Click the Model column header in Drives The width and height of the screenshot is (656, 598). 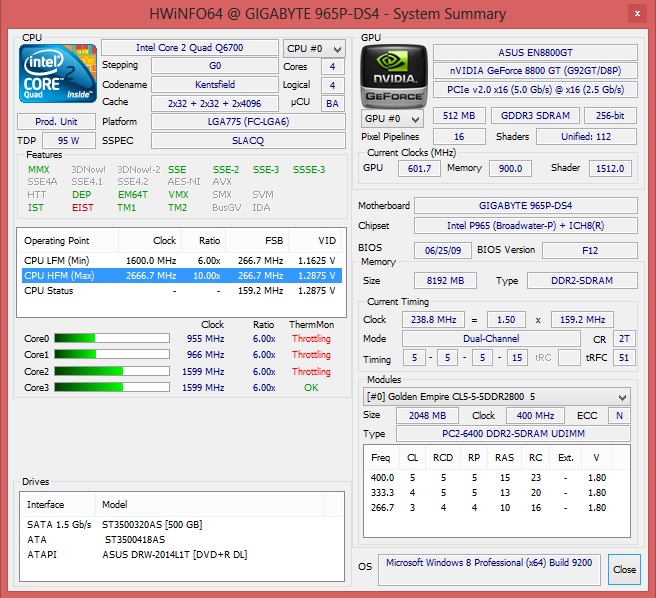210,505
